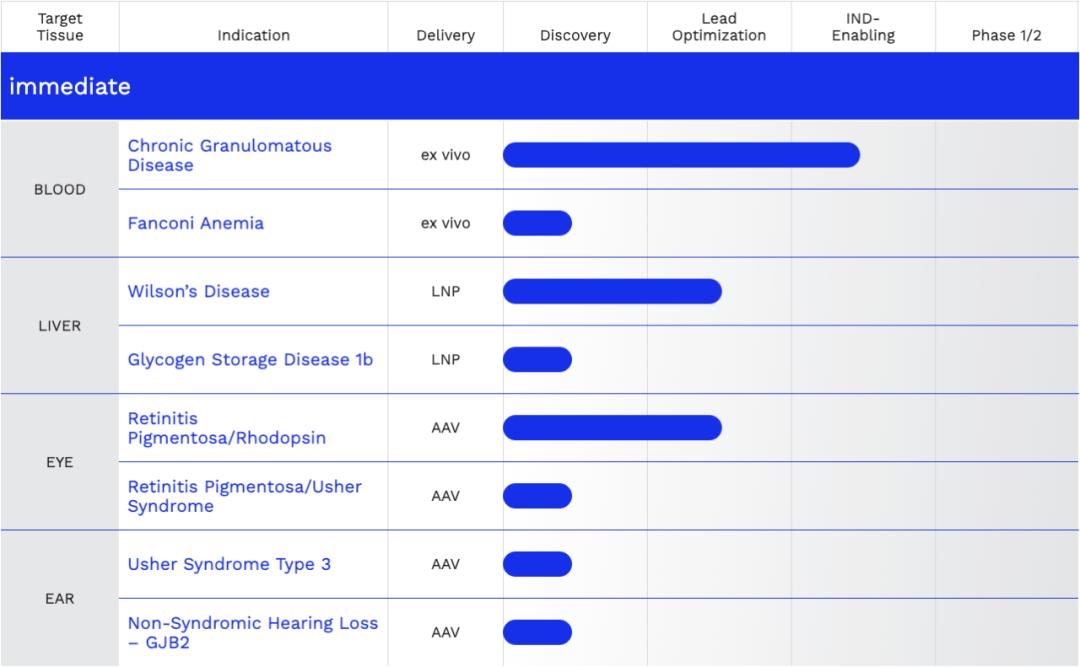The height and width of the screenshot is (667, 1080).
Task: Select the Lead Optimization column header
Action: 718,27
